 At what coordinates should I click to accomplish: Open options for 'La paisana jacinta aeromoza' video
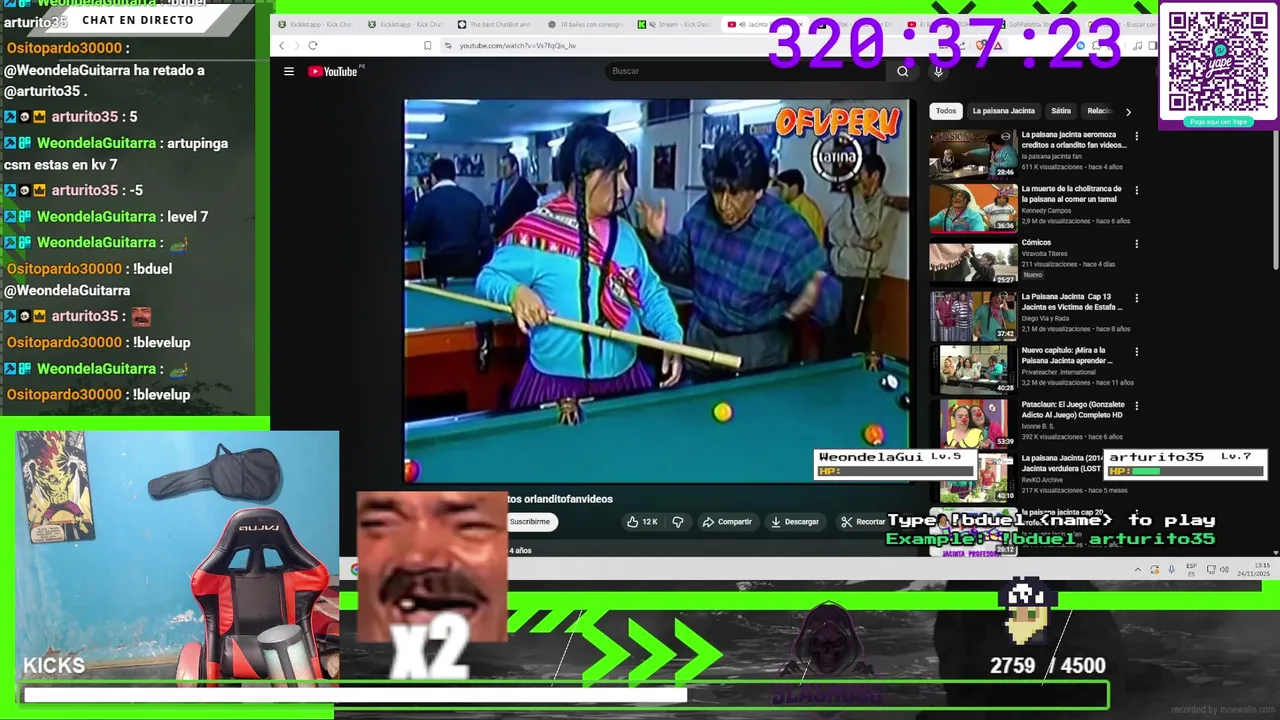(1136, 136)
